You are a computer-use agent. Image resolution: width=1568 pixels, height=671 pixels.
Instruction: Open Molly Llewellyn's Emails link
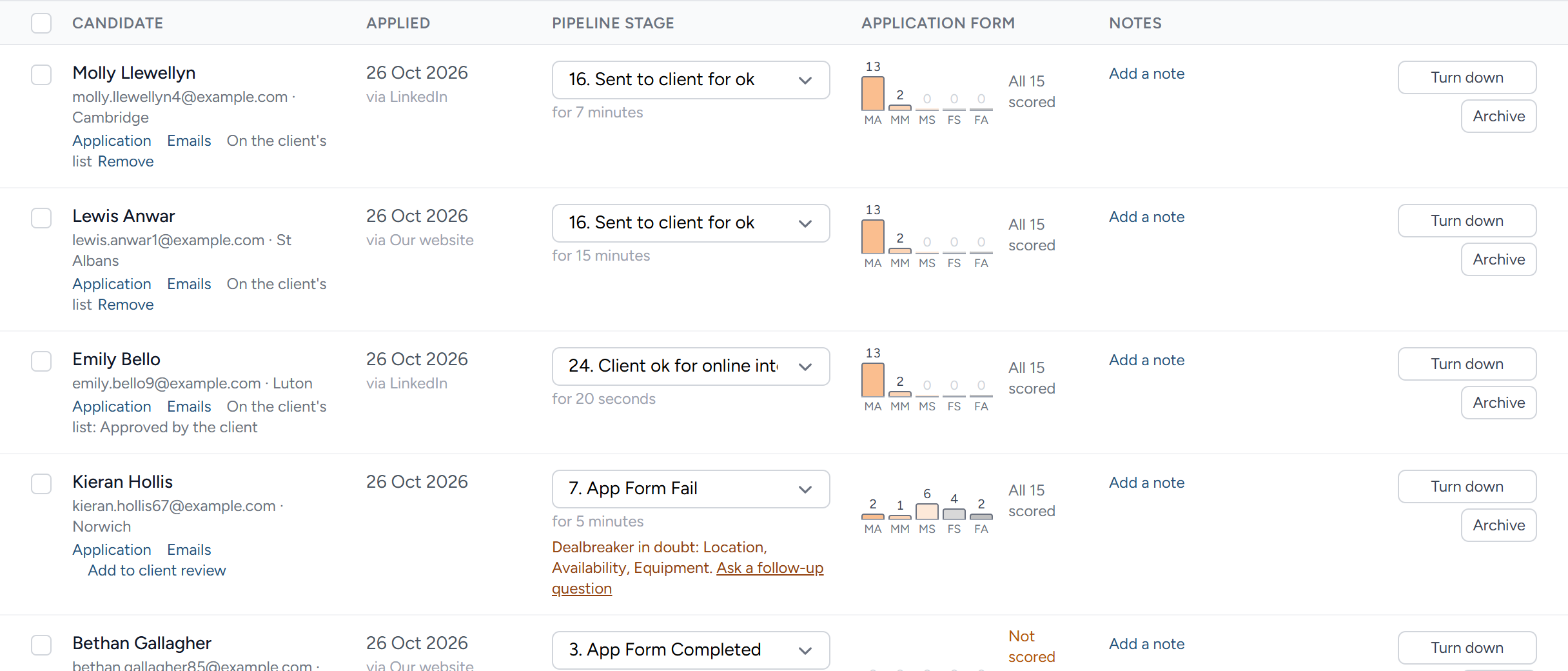[x=189, y=141]
